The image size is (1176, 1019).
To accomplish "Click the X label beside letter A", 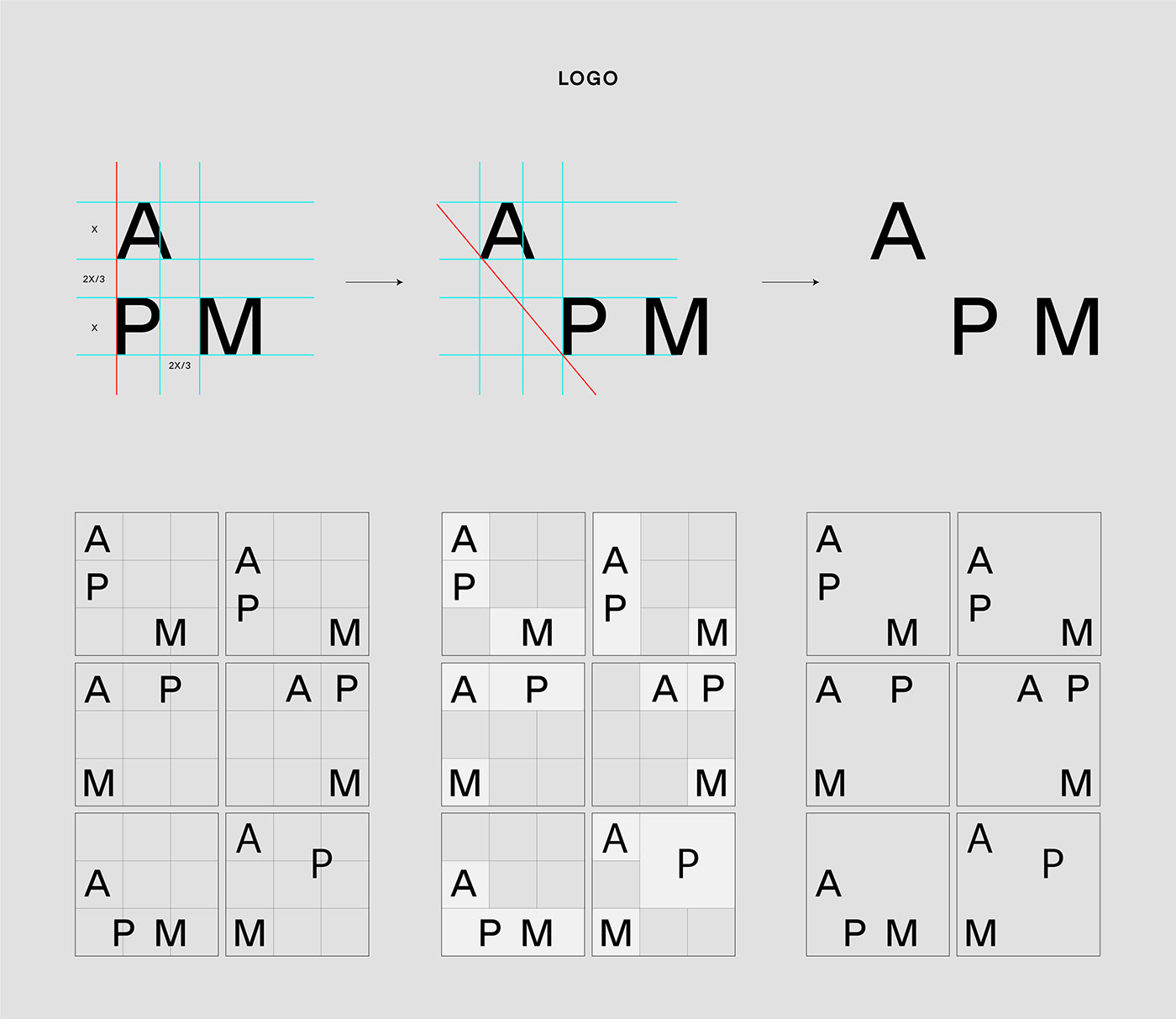I will 94,229.
